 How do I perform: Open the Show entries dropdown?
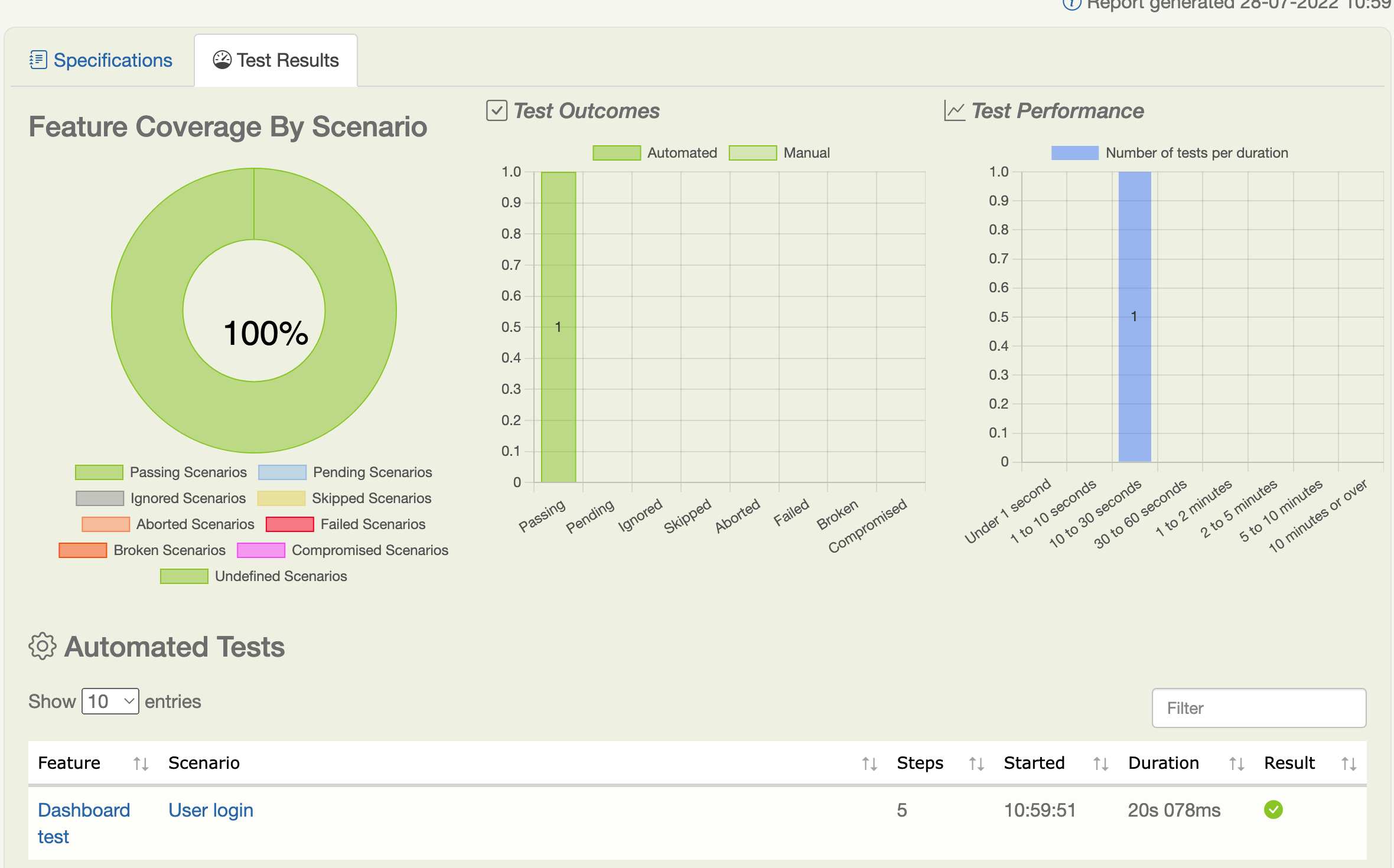110,701
